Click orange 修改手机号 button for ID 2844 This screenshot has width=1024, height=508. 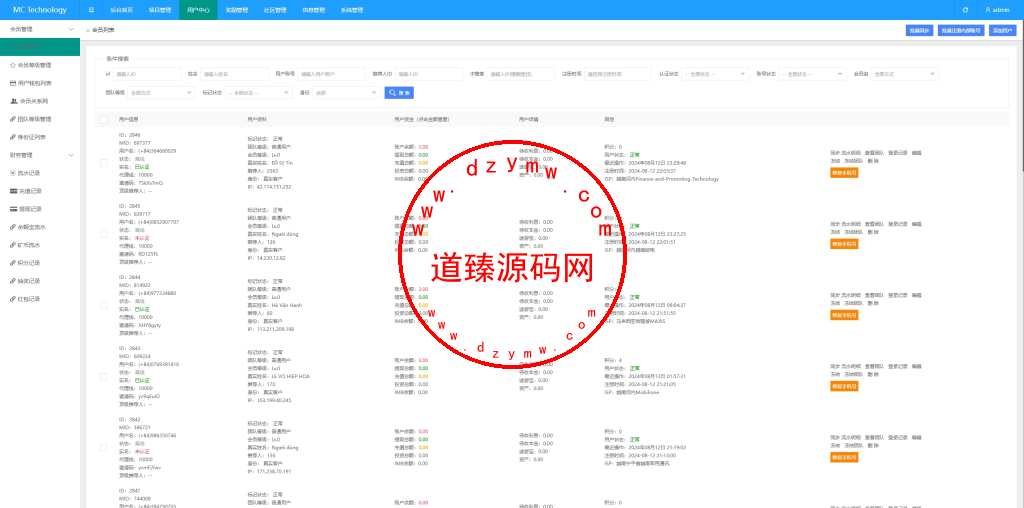point(844,315)
